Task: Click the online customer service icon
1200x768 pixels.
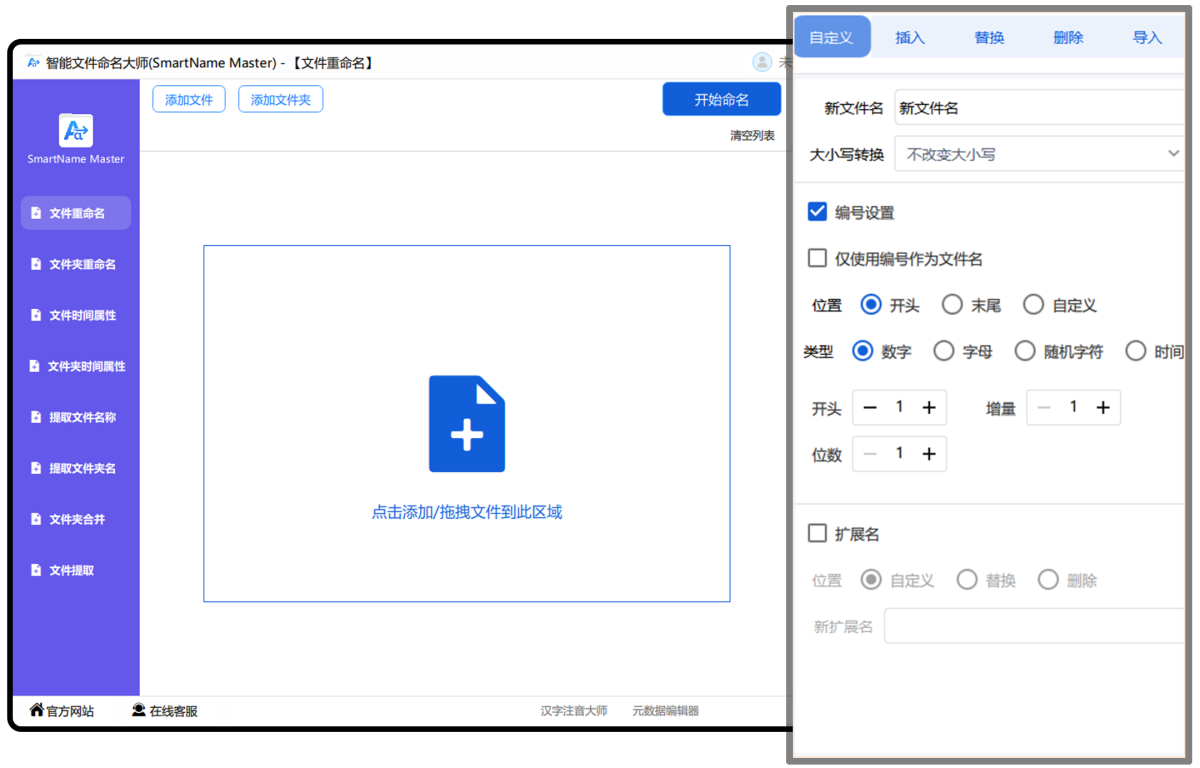Action: [139, 710]
